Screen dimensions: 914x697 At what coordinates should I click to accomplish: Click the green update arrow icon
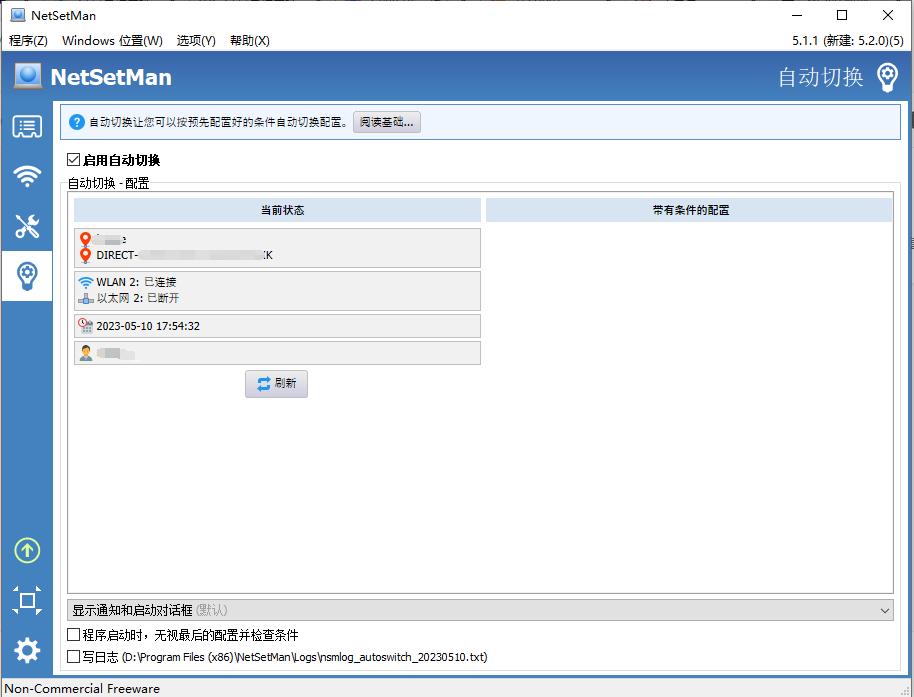[x=26, y=551]
